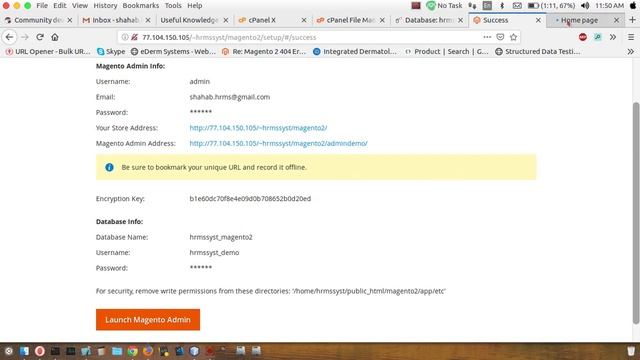
Task: Open Skype bookmark
Action: (x=111, y=51)
